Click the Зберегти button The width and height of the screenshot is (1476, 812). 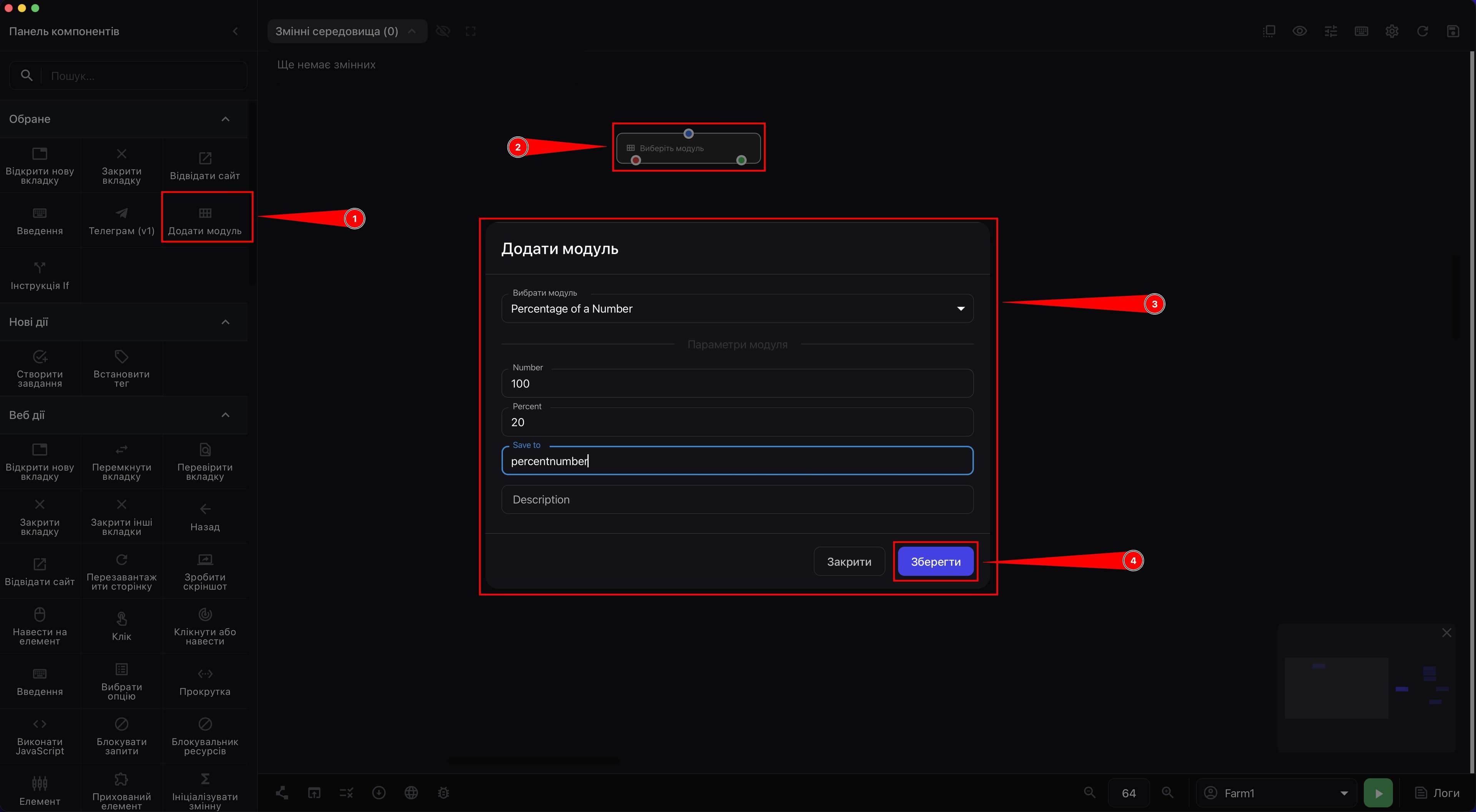coord(936,561)
